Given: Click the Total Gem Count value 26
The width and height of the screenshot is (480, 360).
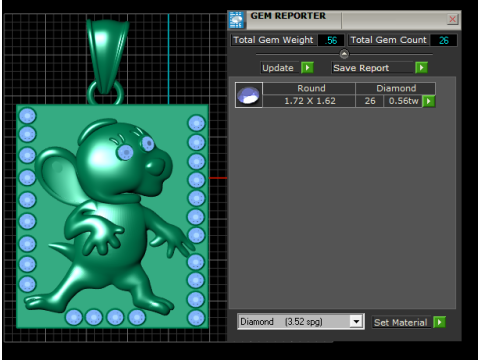Looking at the screenshot, I should pos(444,40).
